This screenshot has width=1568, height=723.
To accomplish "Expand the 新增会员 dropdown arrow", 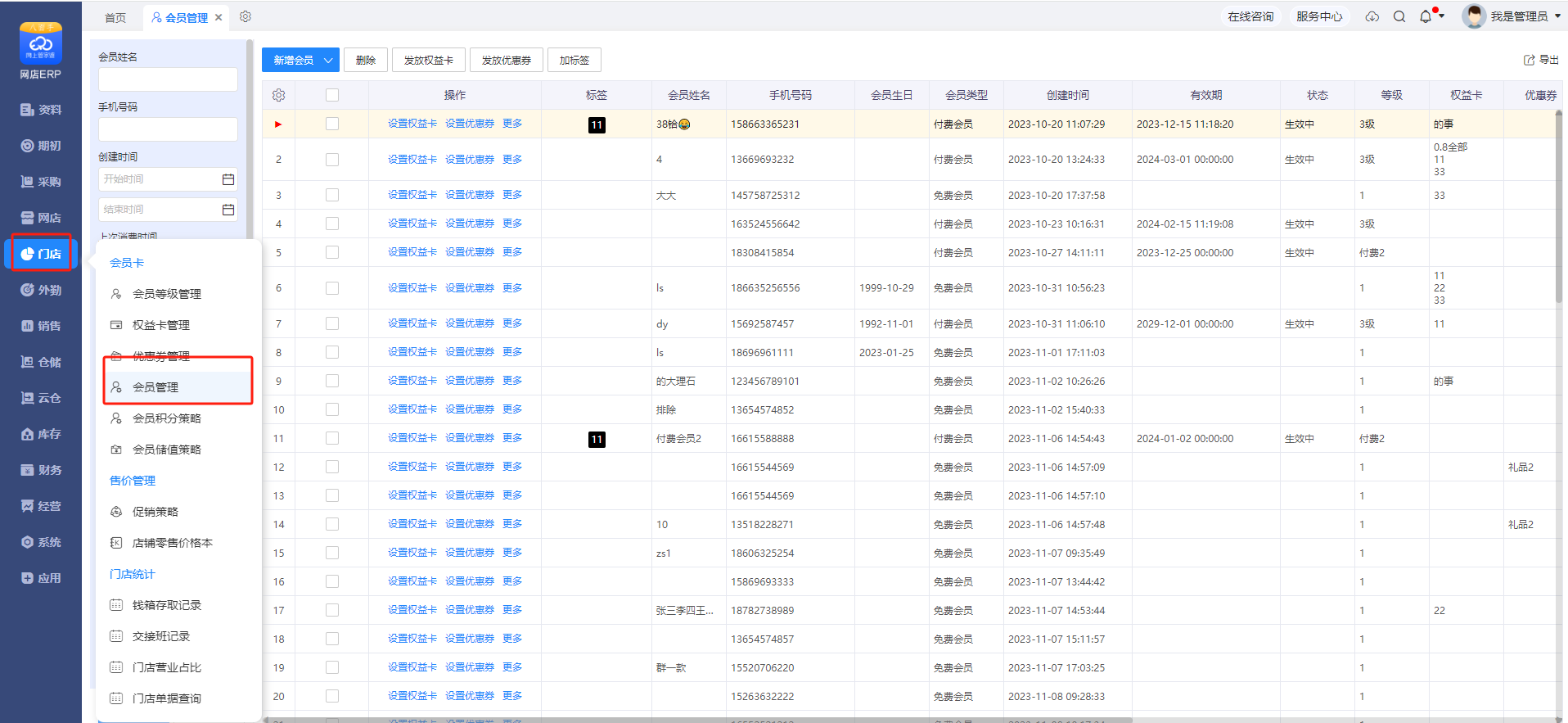I will tap(328, 60).
